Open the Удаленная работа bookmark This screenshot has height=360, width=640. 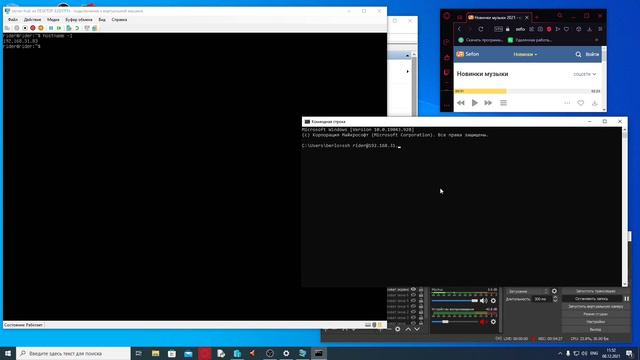pyautogui.click(x=530, y=40)
